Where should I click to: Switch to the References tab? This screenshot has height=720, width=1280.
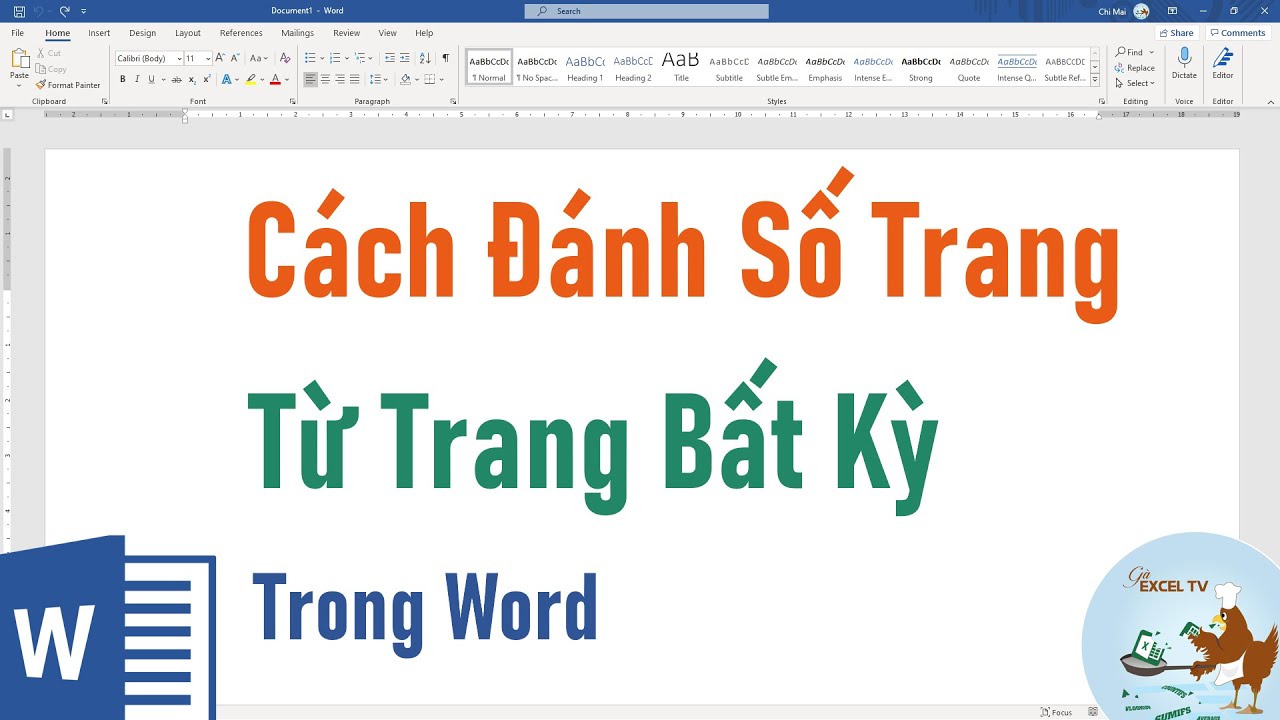241,33
